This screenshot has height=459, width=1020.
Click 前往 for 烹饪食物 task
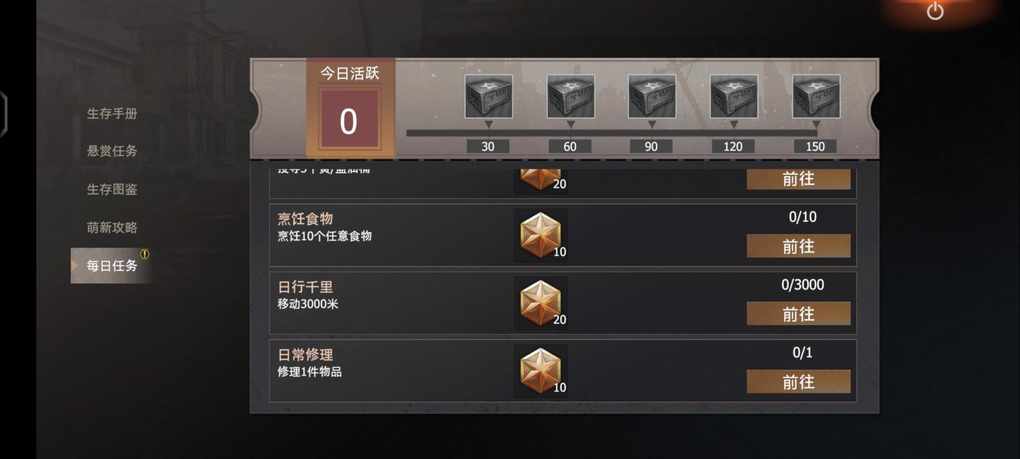(x=798, y=246)
